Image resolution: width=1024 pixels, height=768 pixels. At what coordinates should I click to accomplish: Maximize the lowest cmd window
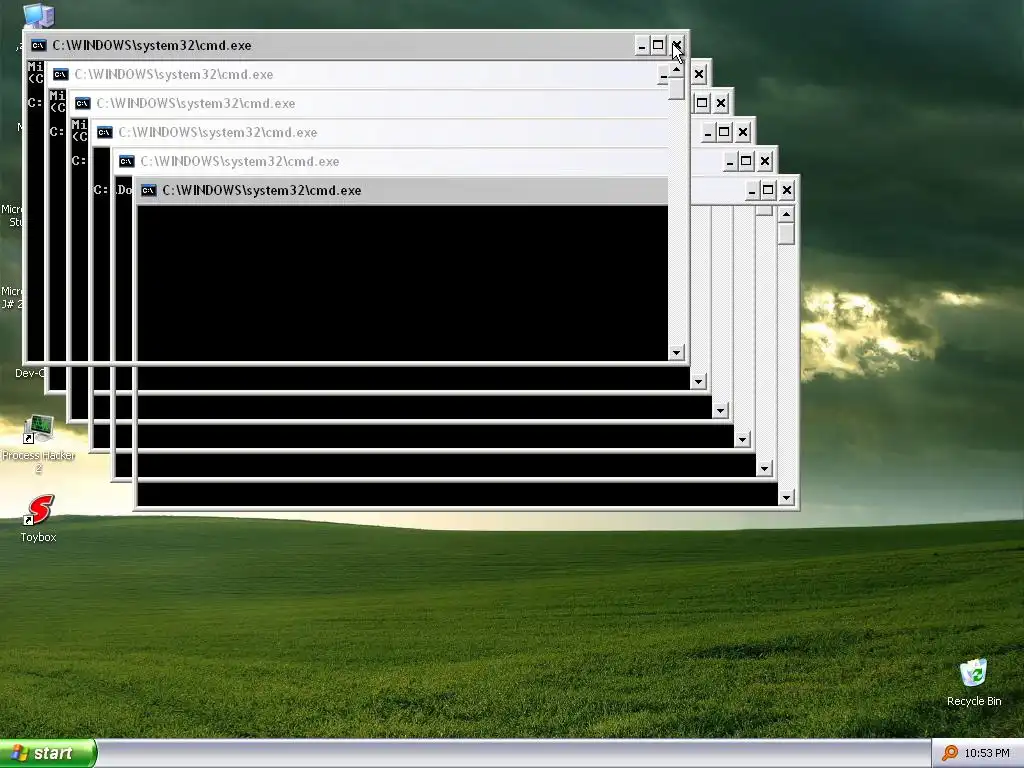tap(769, 191)
